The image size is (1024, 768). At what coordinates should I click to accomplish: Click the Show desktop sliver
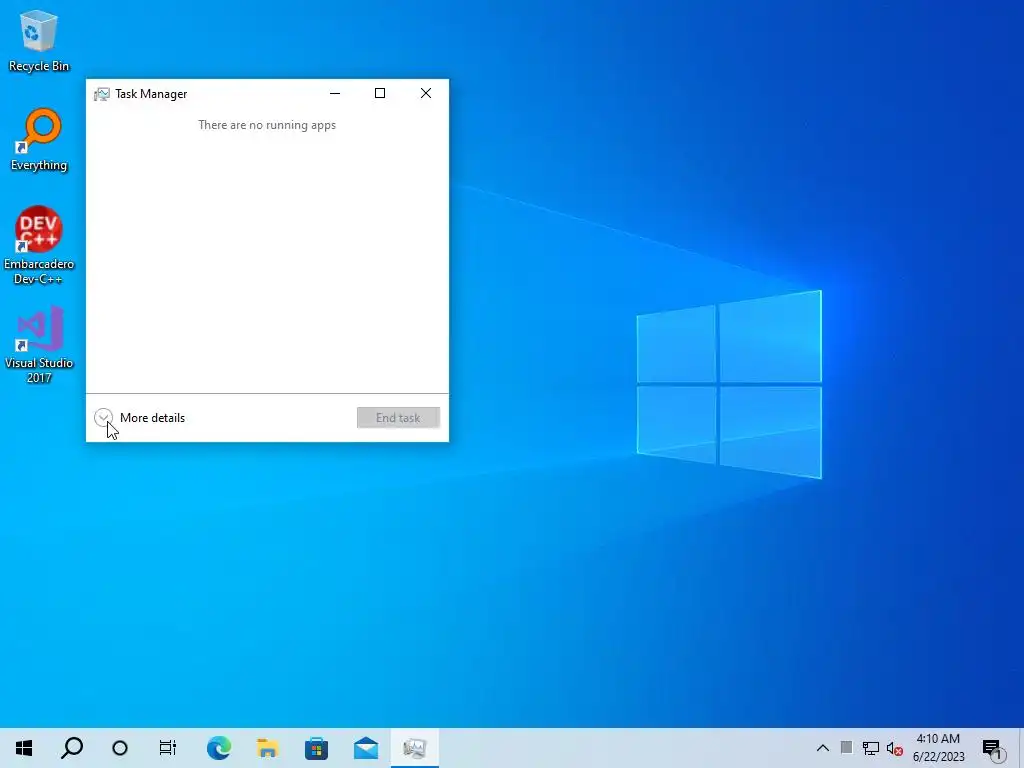(1021, 748)
